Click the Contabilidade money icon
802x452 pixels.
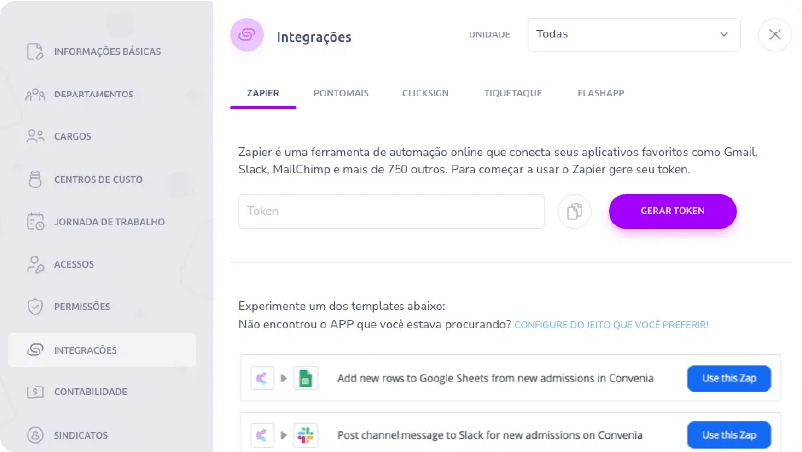click(x=35, y=392)
